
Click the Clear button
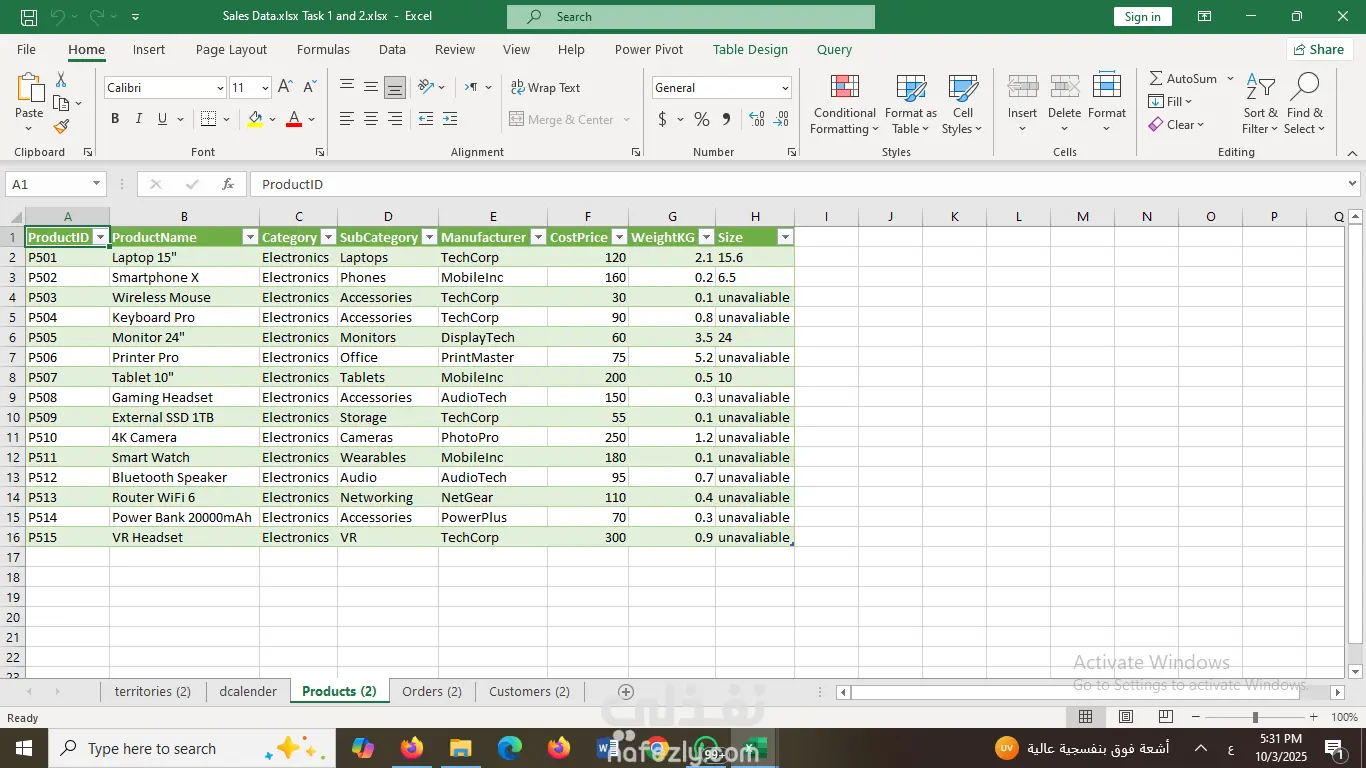(1176, 125)
